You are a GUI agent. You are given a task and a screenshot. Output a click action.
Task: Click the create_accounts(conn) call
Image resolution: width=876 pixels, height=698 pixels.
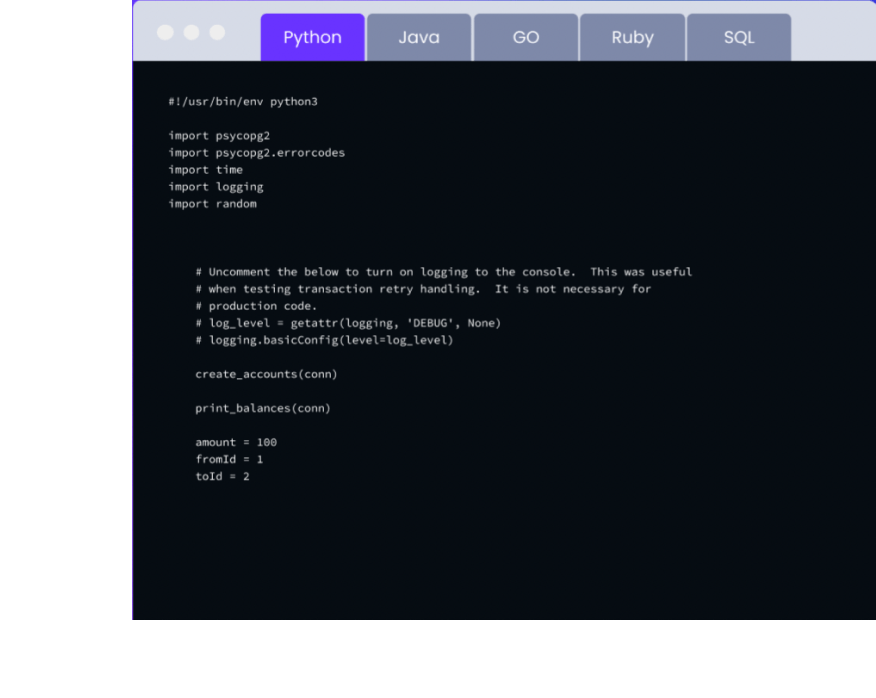[266, 374]
